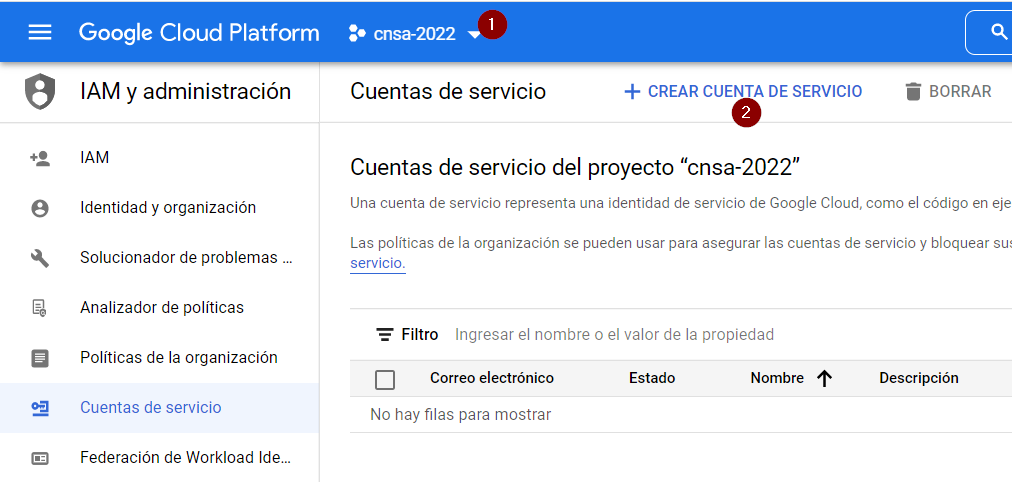Click CREAR CUENTA DE SERVICIO button

click(743, 92)
